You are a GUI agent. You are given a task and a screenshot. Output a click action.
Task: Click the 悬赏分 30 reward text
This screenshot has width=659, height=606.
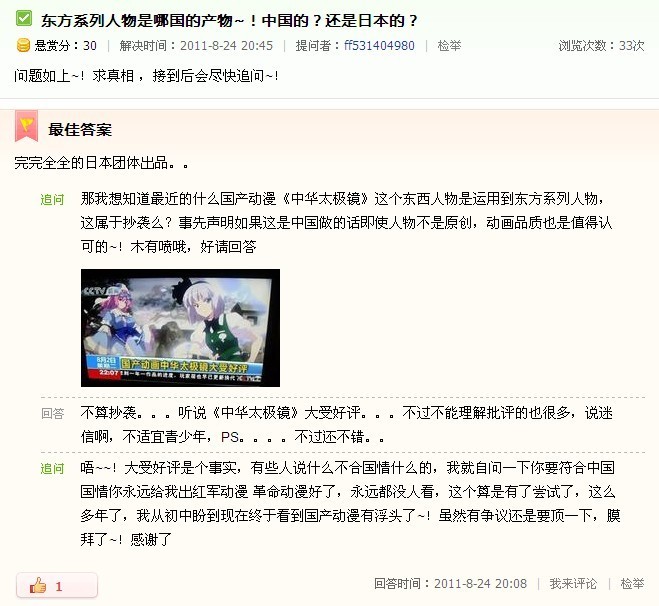click(66, 45)
